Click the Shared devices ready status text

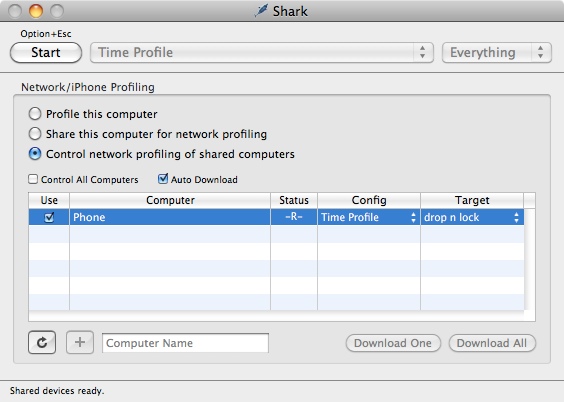point(57,391)
